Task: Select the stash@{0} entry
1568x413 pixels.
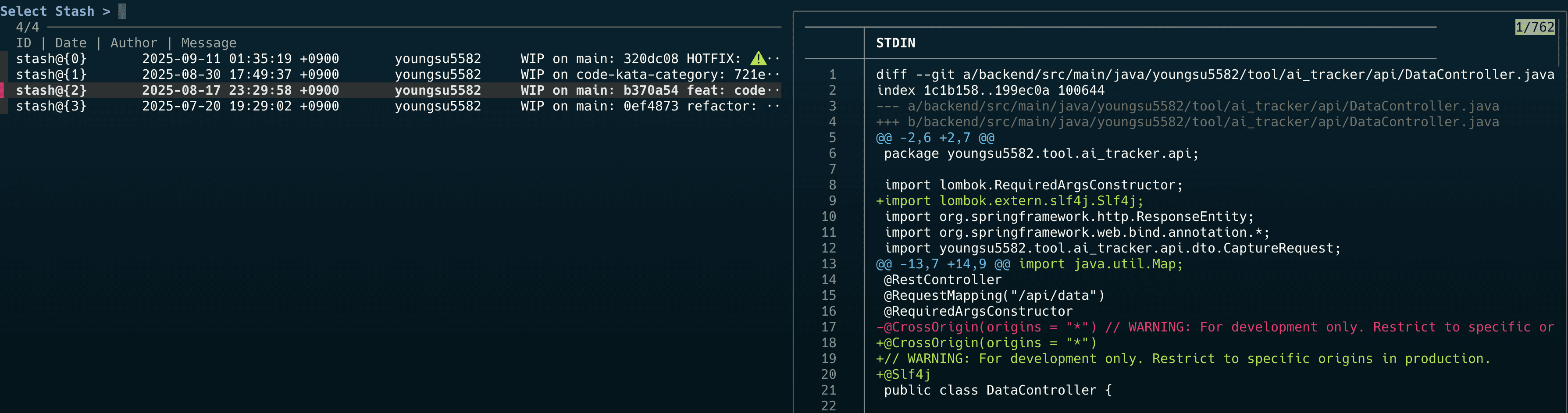Action: [x=51, y=59]
